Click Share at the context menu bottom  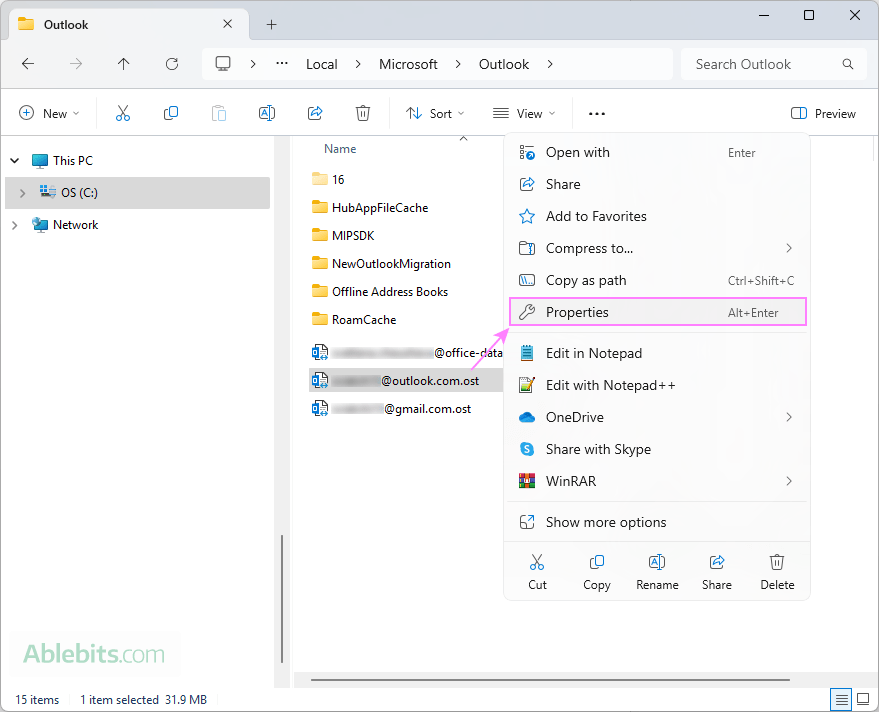click(717, 572)
